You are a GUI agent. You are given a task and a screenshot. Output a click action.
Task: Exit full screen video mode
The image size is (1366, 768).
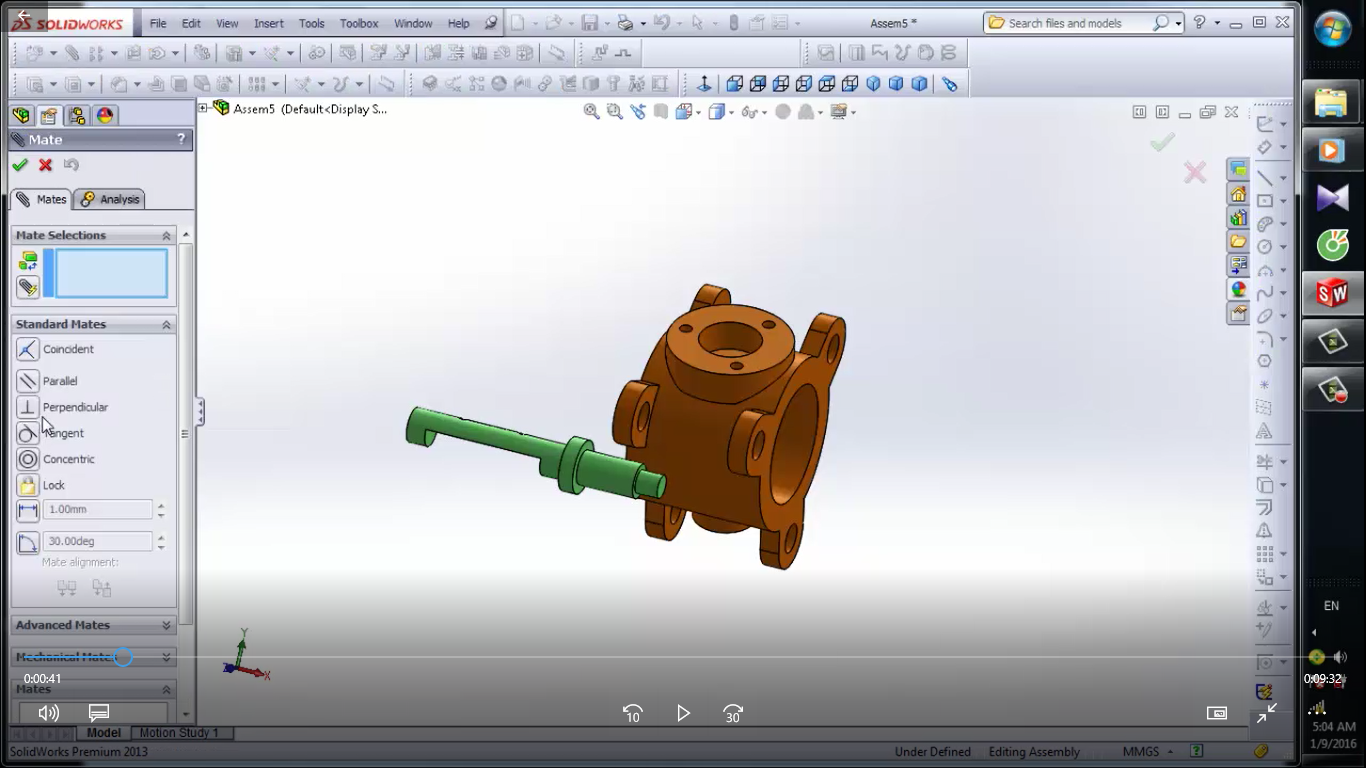[1267, 713]
